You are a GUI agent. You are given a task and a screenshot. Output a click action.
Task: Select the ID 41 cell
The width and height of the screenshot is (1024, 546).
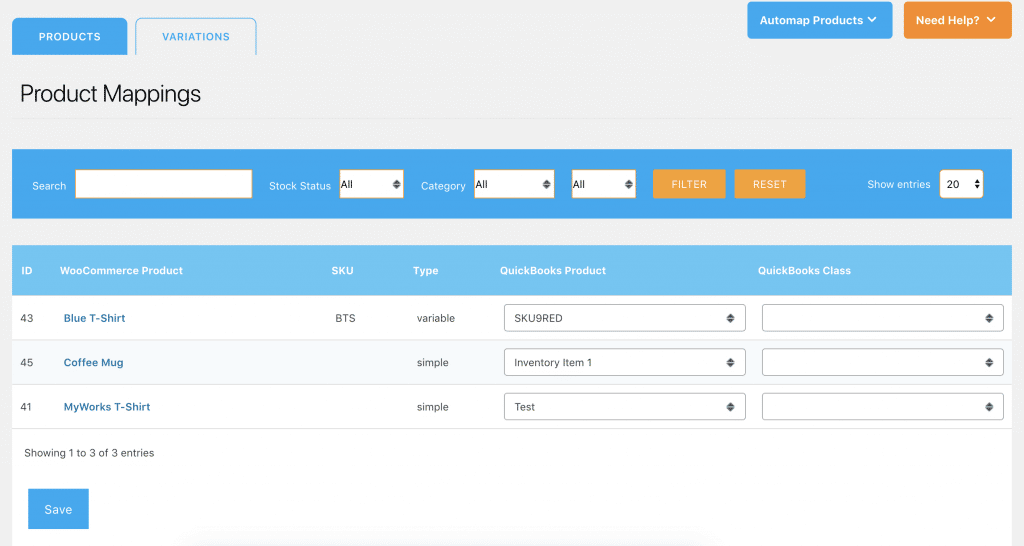click(x=26, y=407)
